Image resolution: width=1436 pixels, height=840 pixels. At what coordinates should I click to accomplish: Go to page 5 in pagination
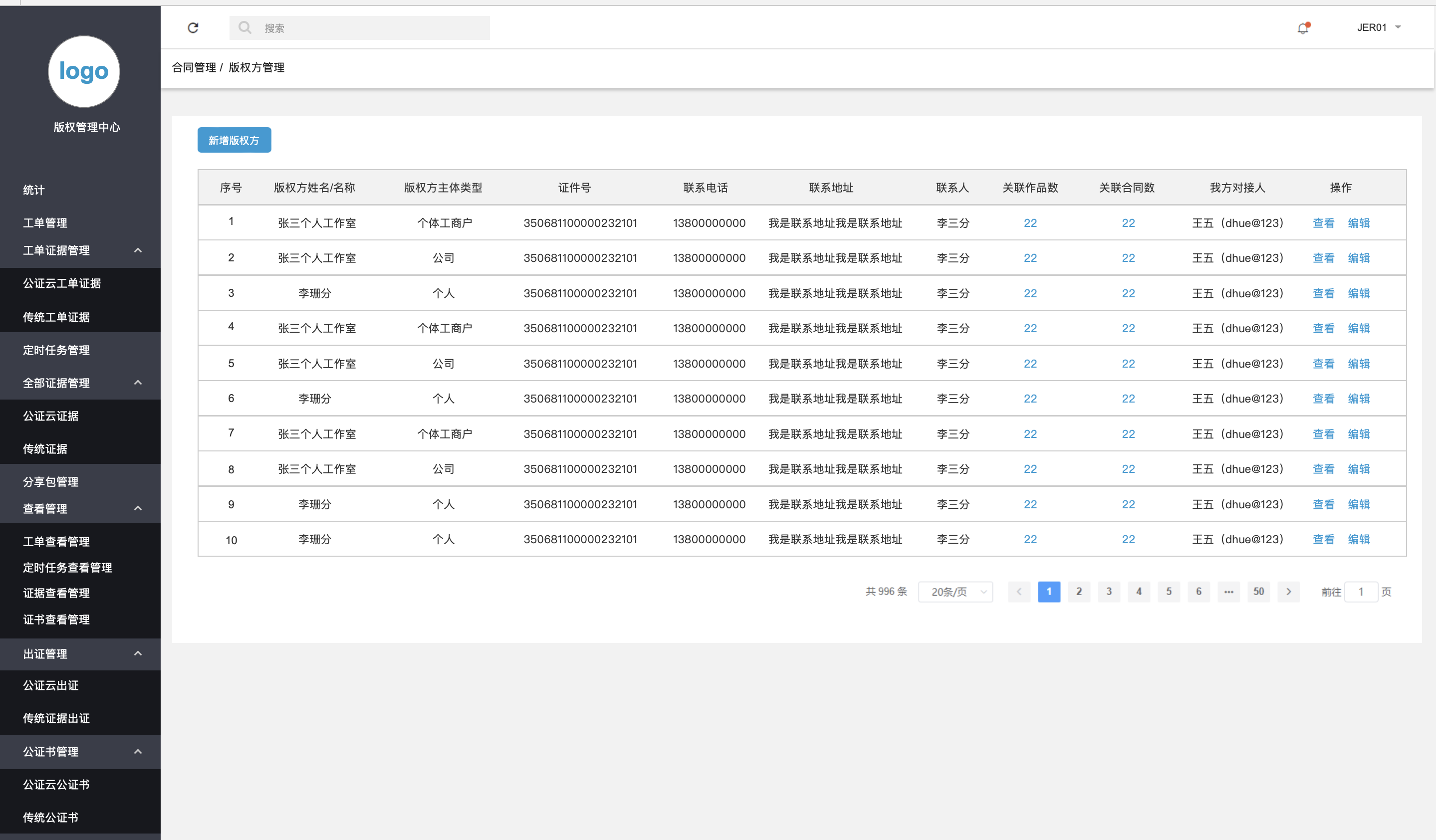coord(1169,592)
